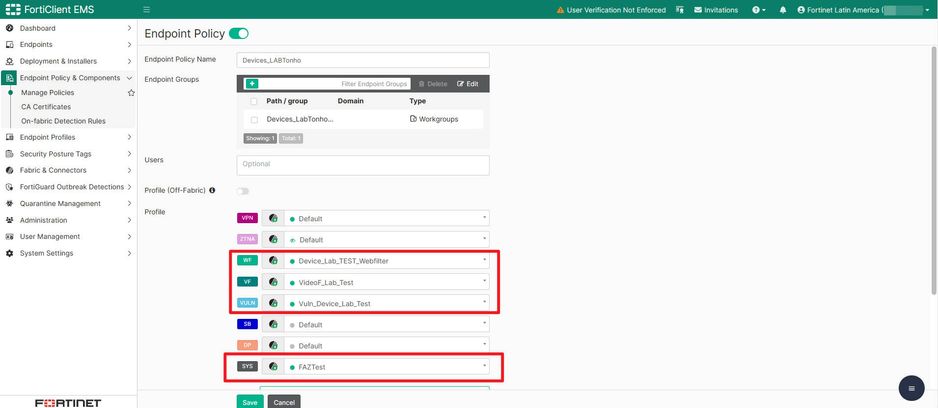The height and width of the screenshot is (408, 938).
Task: Toggle the hamburger sidebar menu icon
Action: (x=147, y=10)
